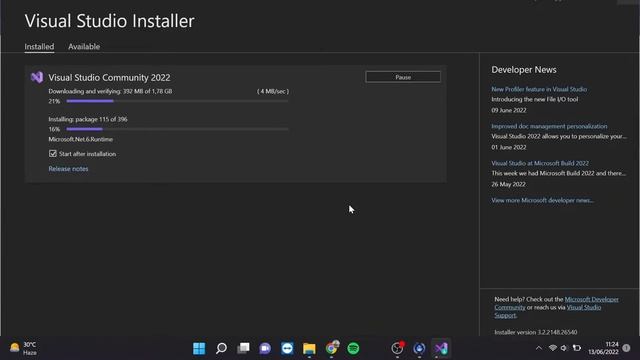The height and width of the screenshot is (360, 640).
Task: Click the '09 June 2022' news date
Action: 509,110
